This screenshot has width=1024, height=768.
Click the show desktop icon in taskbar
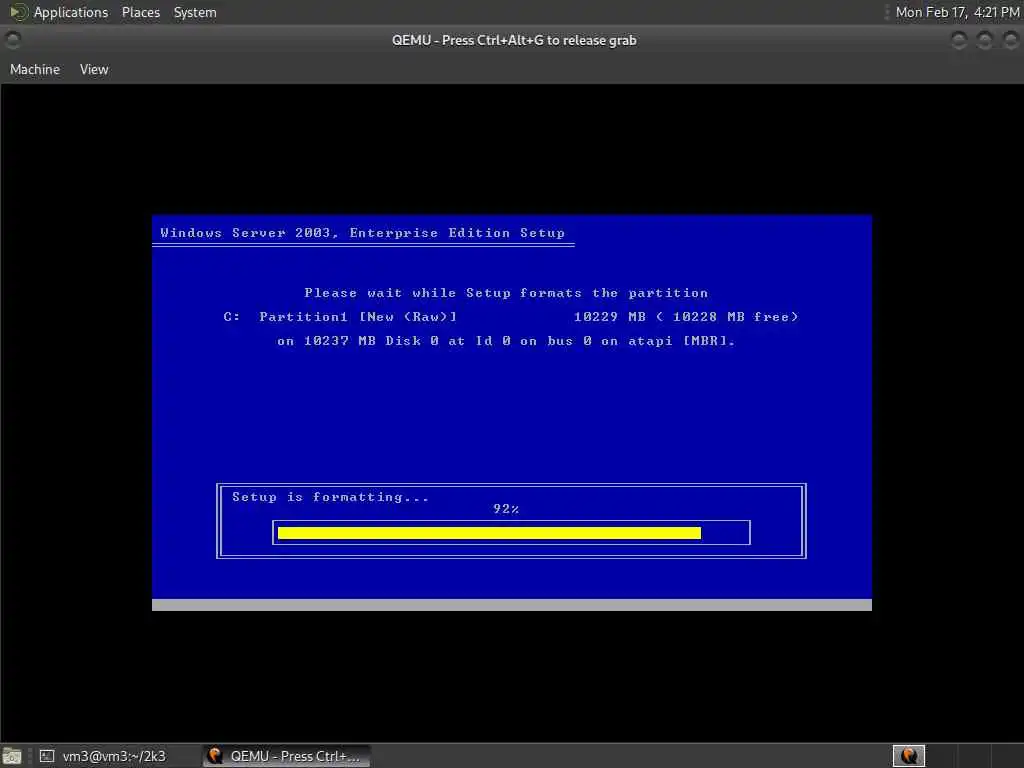pyautogui.click(x=12, y=756)
